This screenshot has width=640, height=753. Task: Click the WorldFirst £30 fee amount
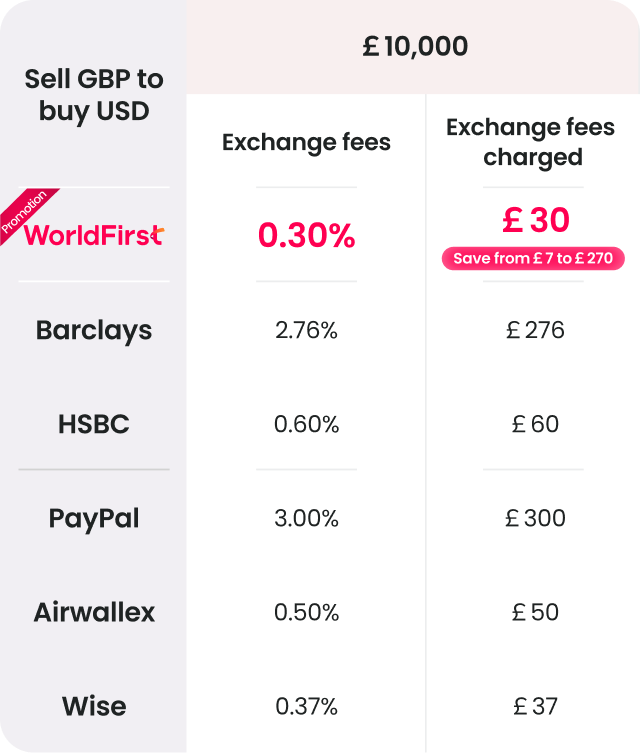click(x=535, y=221)
